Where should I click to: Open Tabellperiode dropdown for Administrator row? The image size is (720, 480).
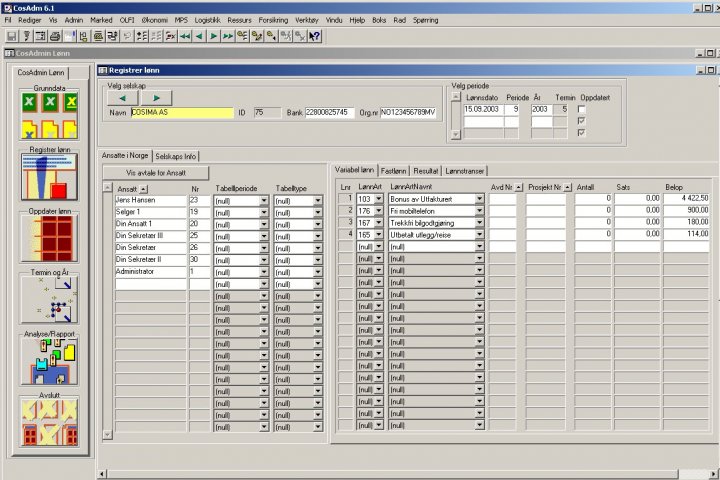pyautogui.click(x=264, y=272)
